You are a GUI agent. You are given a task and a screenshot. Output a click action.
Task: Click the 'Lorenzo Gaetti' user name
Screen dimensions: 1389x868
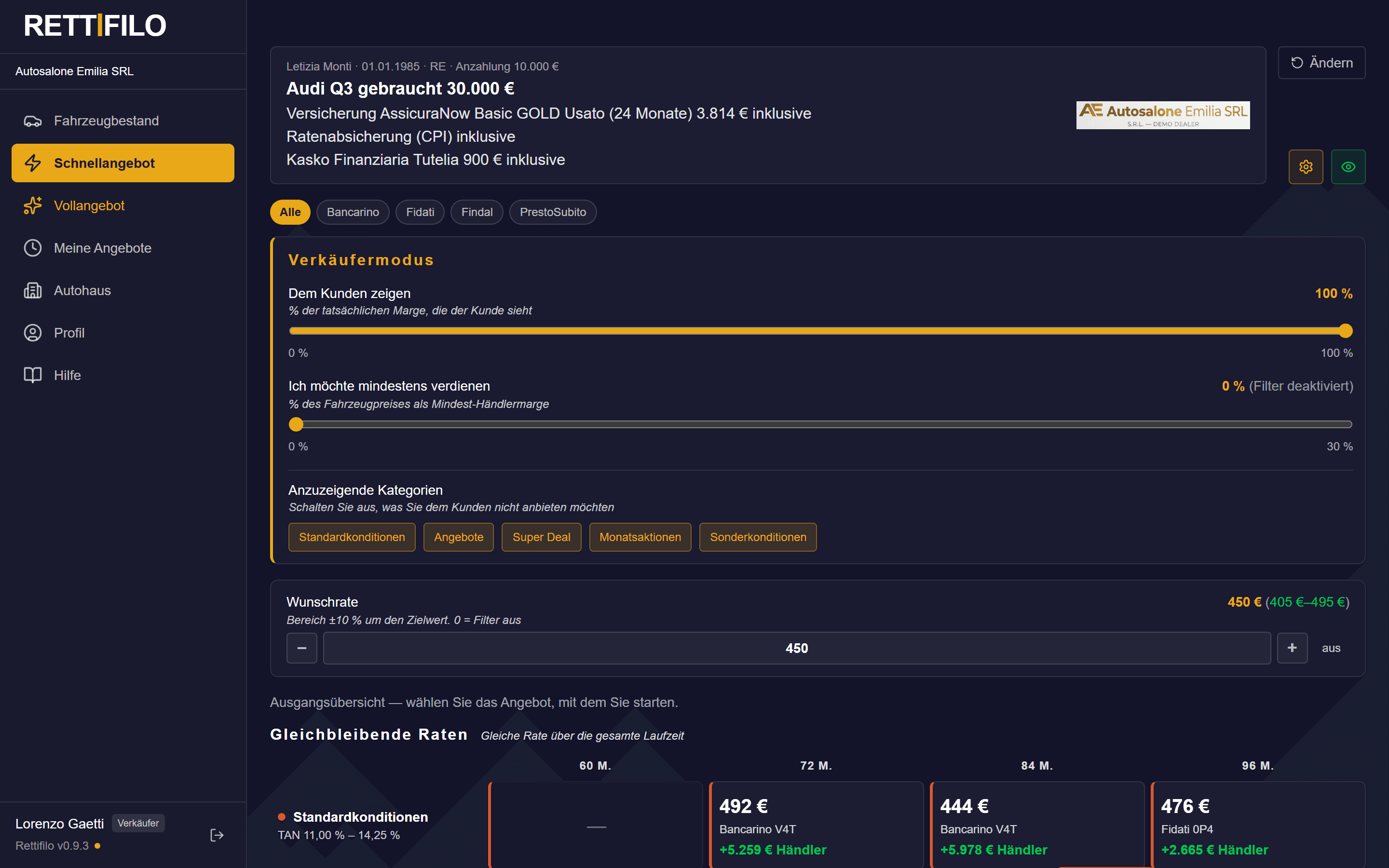[x=60, y=824]
